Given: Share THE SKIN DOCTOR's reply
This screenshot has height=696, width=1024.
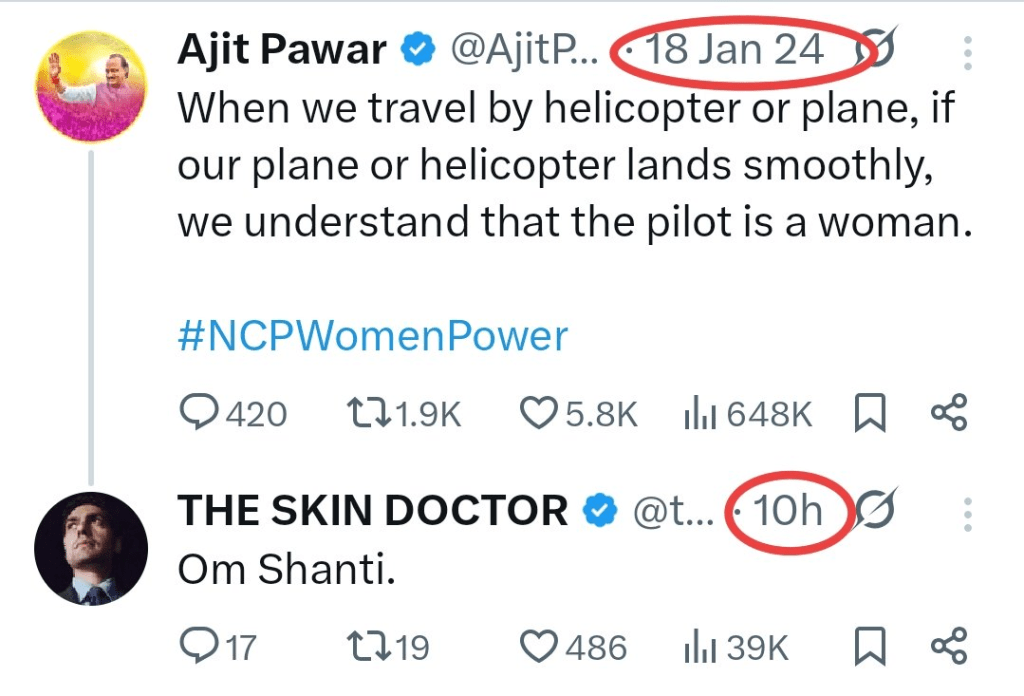Looking at the screenshot, I should click(x=948, y=648).
